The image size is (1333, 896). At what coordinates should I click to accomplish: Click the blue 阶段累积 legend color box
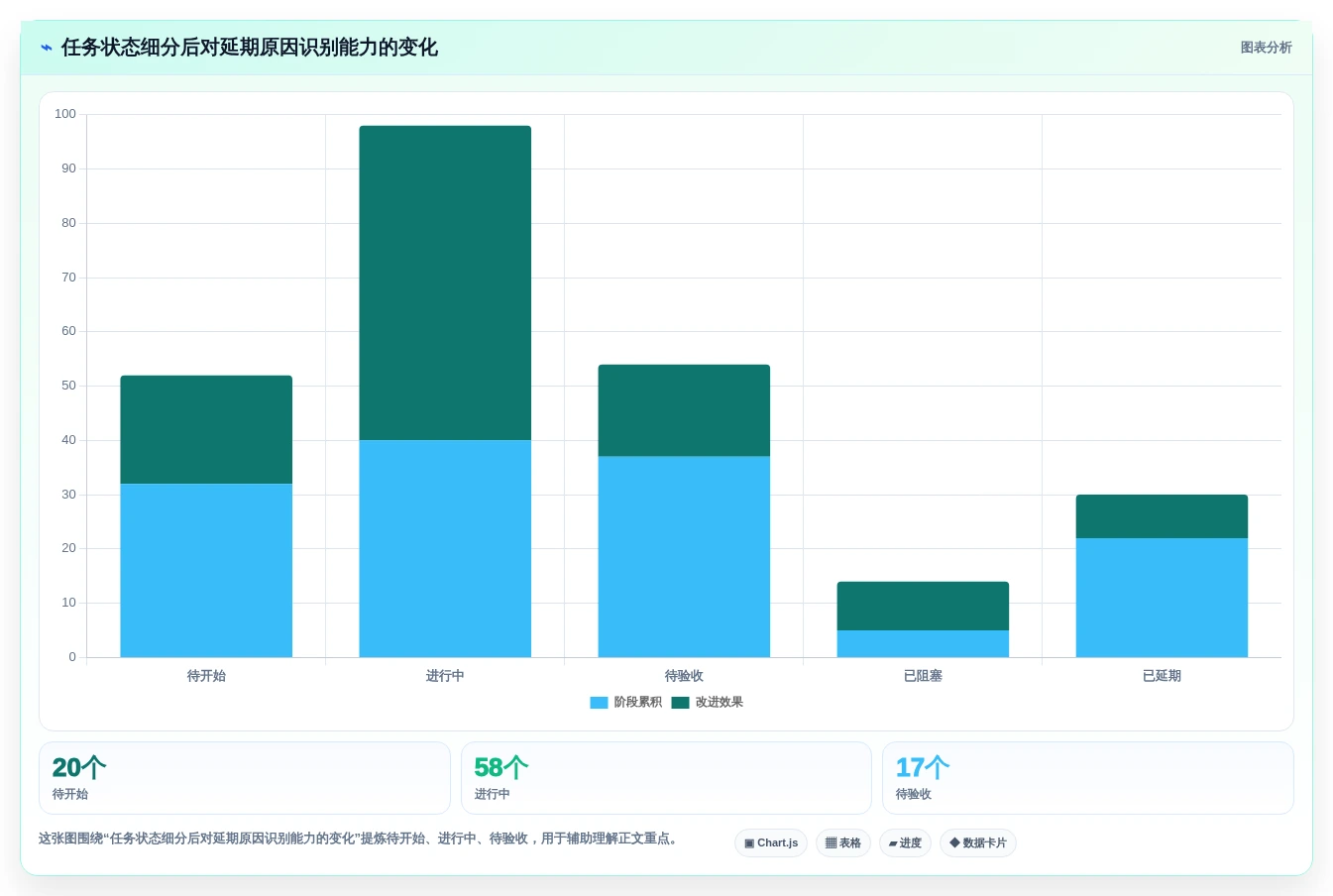599,703
